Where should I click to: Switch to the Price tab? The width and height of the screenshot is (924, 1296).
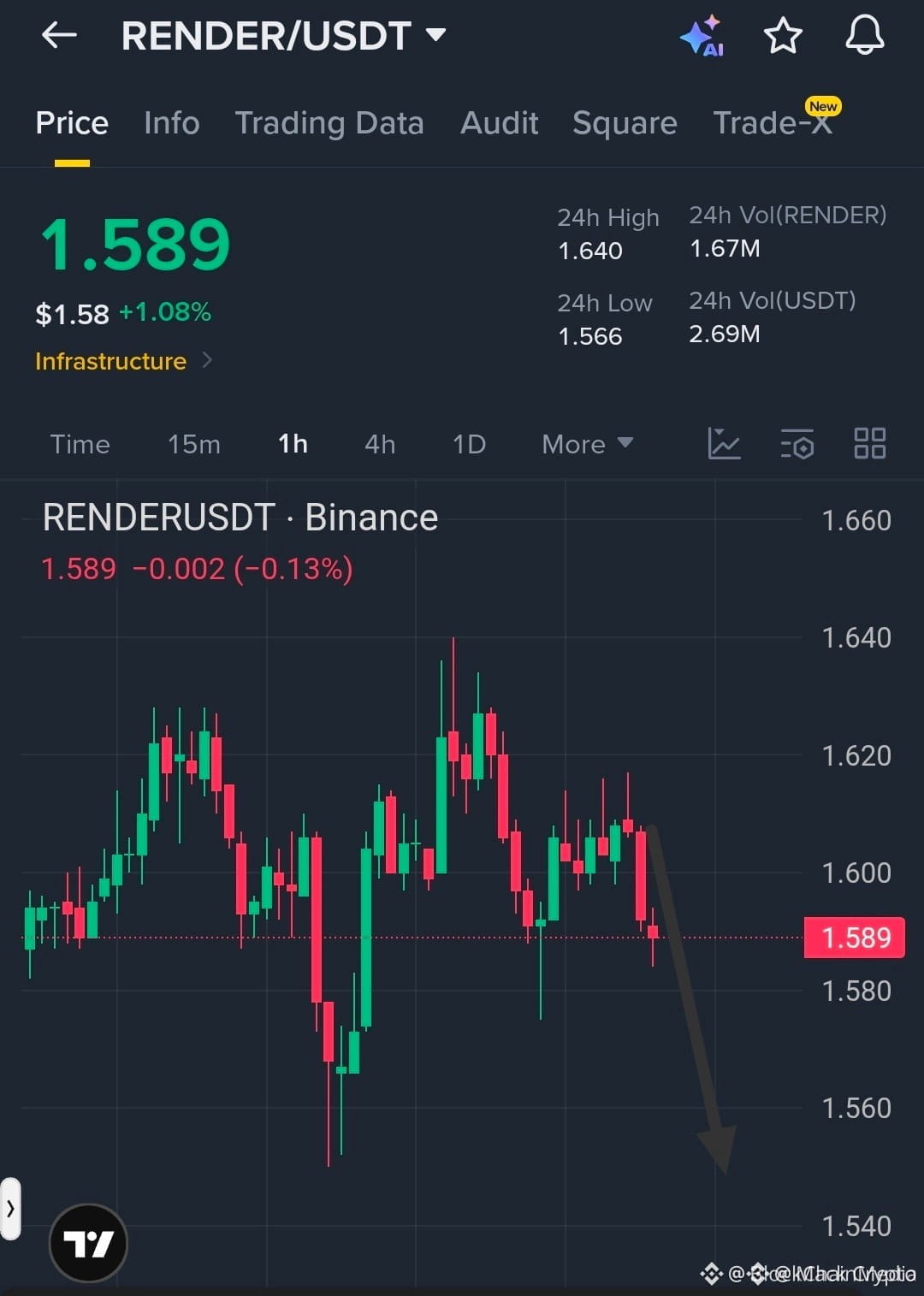point(72,123)
